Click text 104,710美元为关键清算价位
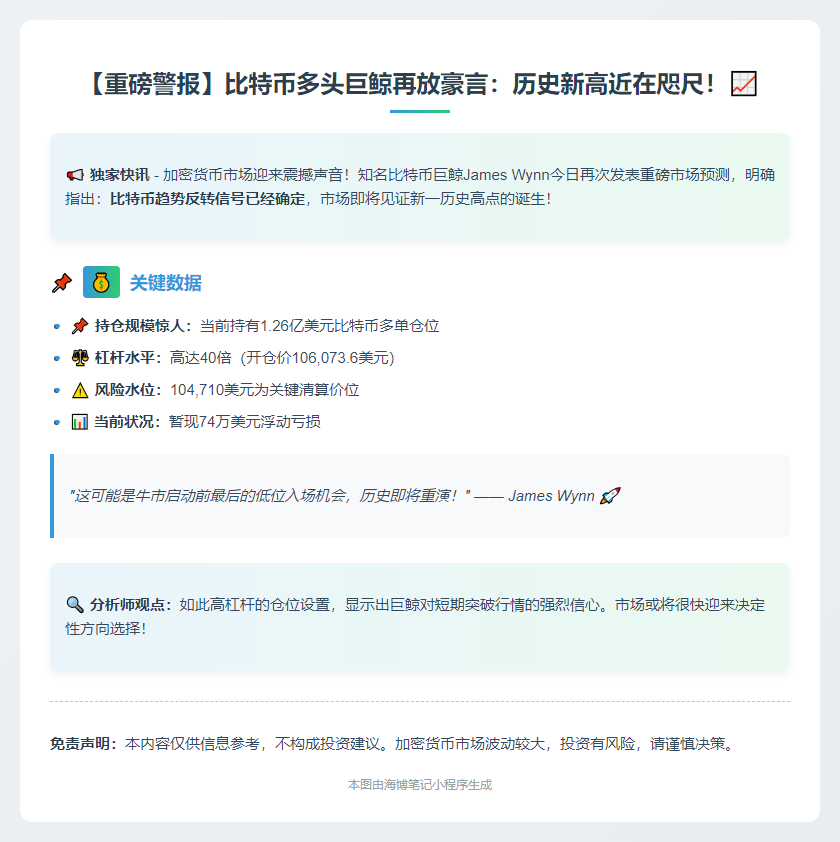This screenshot has width=840, height=842. pyautogui.click(x=265, y=390)
